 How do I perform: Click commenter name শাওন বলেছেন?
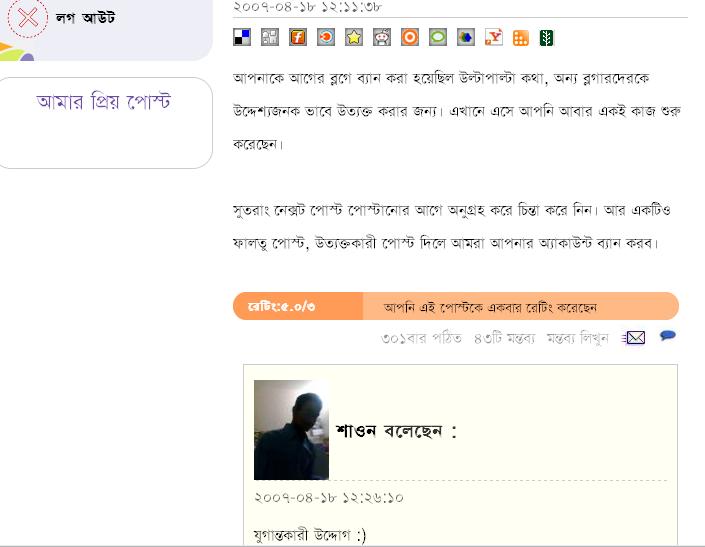pyautogui.click(x=397, y=431)
